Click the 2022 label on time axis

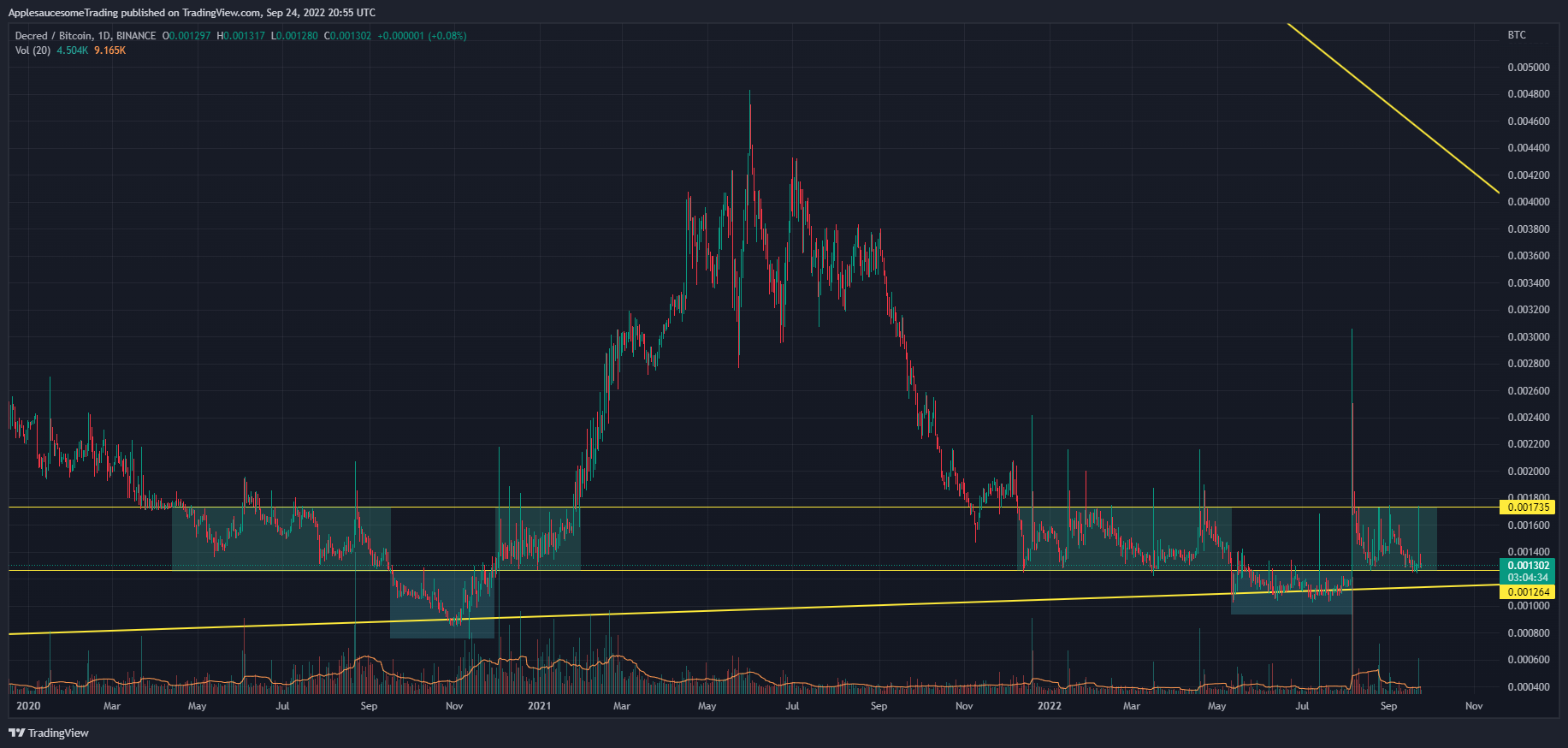pos(1049,706)
